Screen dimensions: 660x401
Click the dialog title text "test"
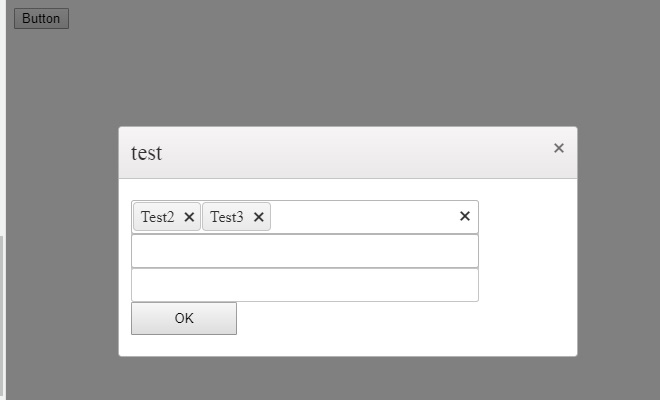click(x=147, y=153)
